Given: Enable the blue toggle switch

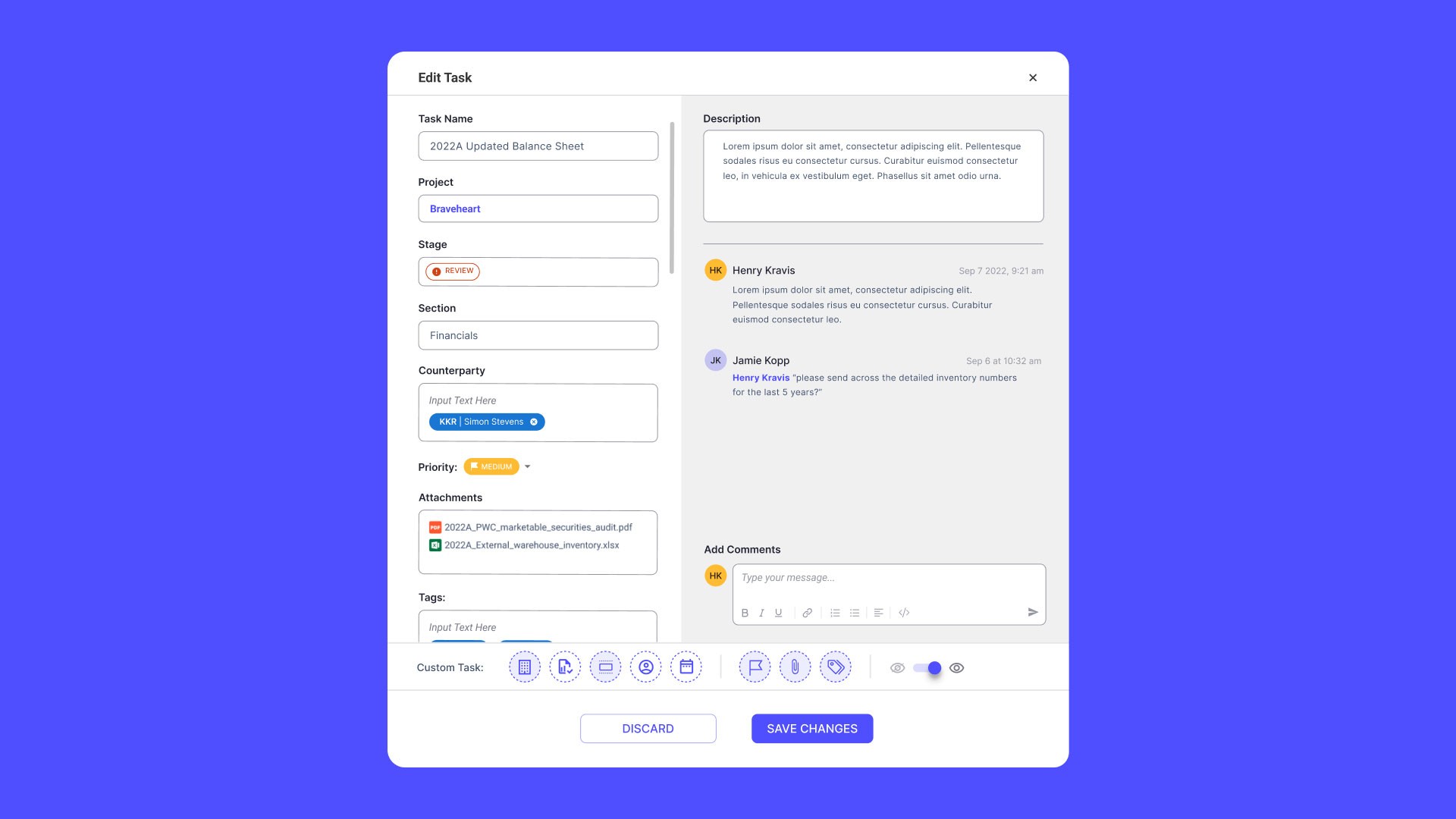Looking at the screenshot, I should (926, 667).
